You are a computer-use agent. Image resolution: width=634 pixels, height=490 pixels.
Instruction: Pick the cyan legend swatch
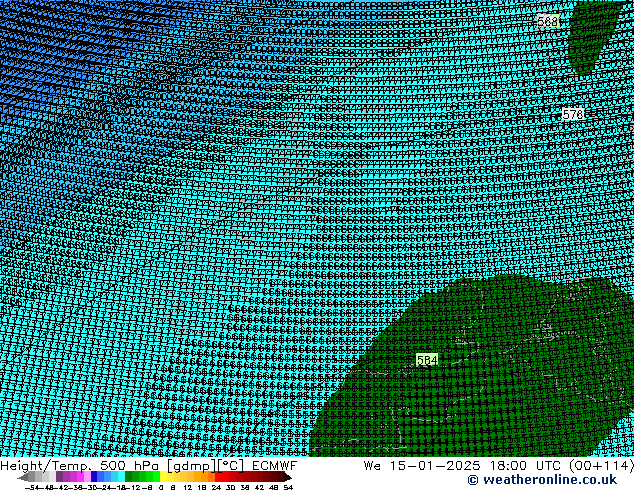click(121, 477)
